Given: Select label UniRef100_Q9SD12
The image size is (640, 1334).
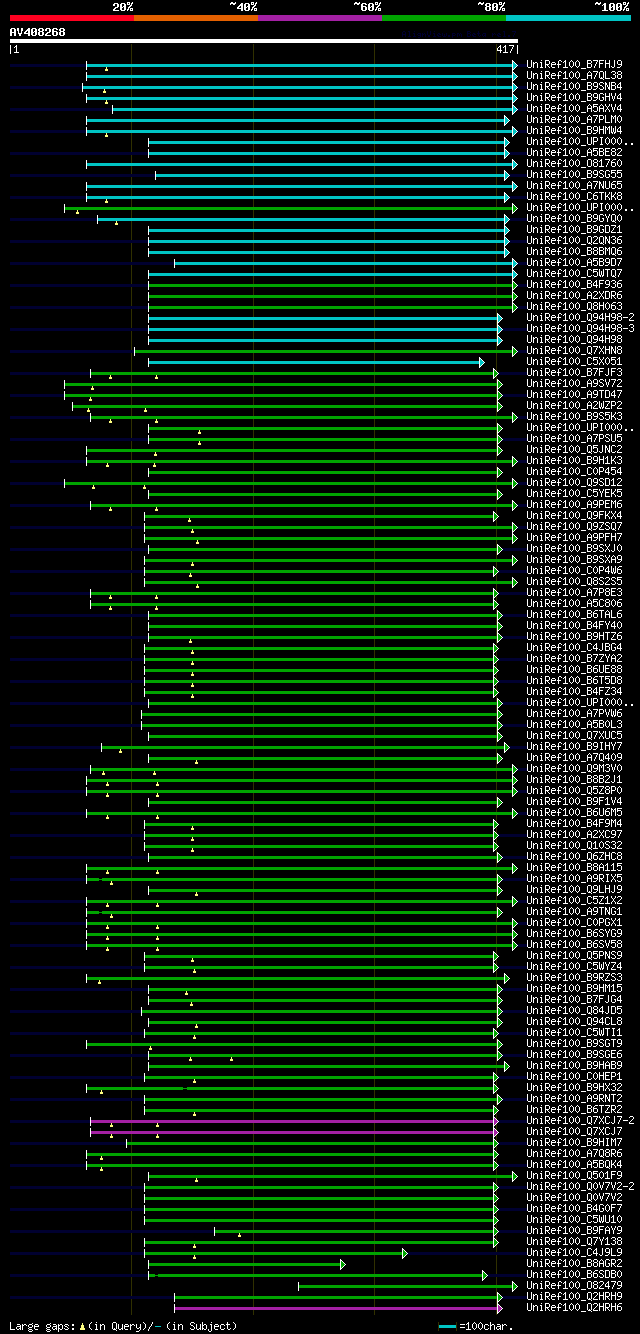Looking at the screenshot, I should pyautogui.click(x=574, y=482).
